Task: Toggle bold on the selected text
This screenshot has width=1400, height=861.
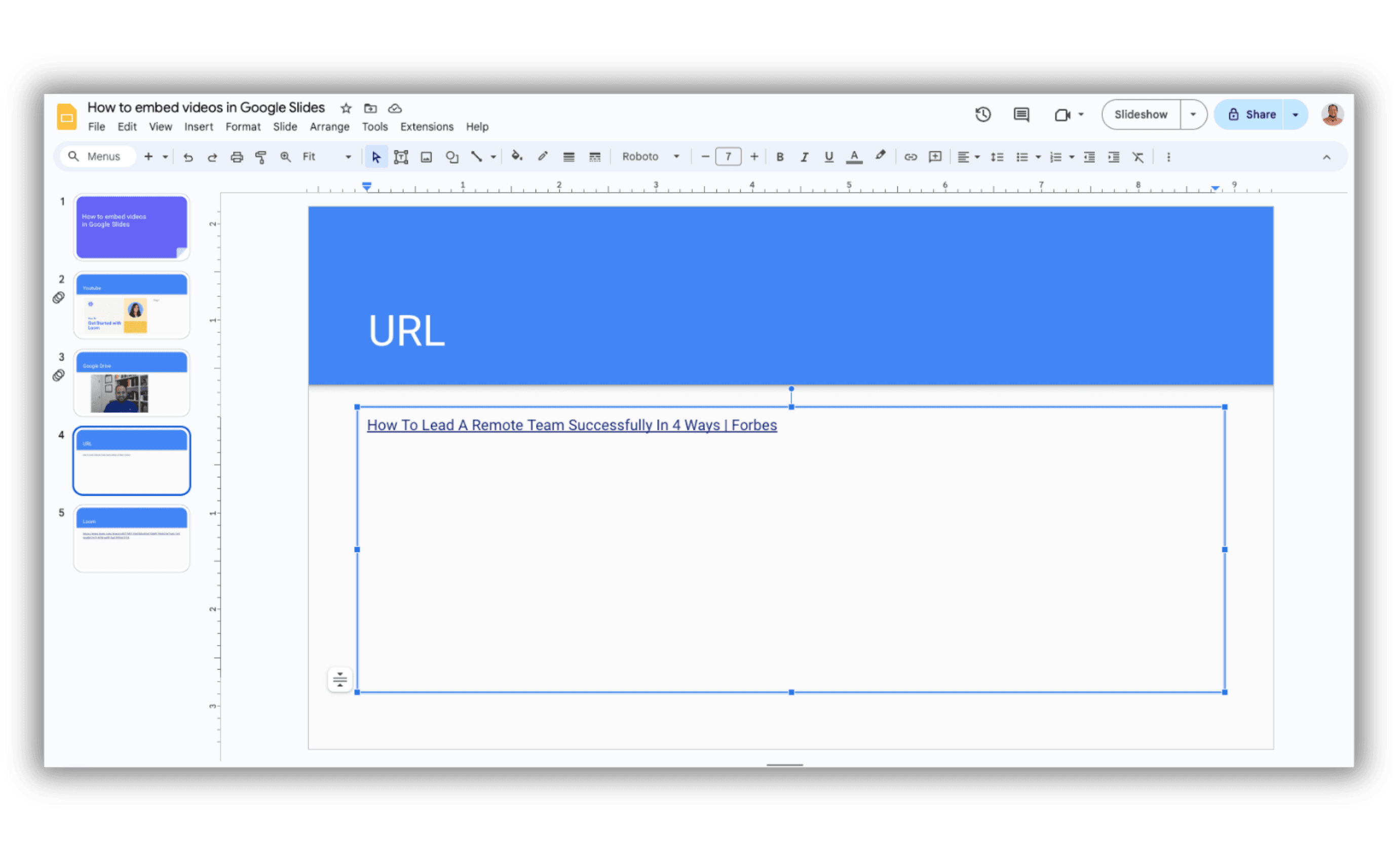Action: pyautogui.click(x=780, y=156)
